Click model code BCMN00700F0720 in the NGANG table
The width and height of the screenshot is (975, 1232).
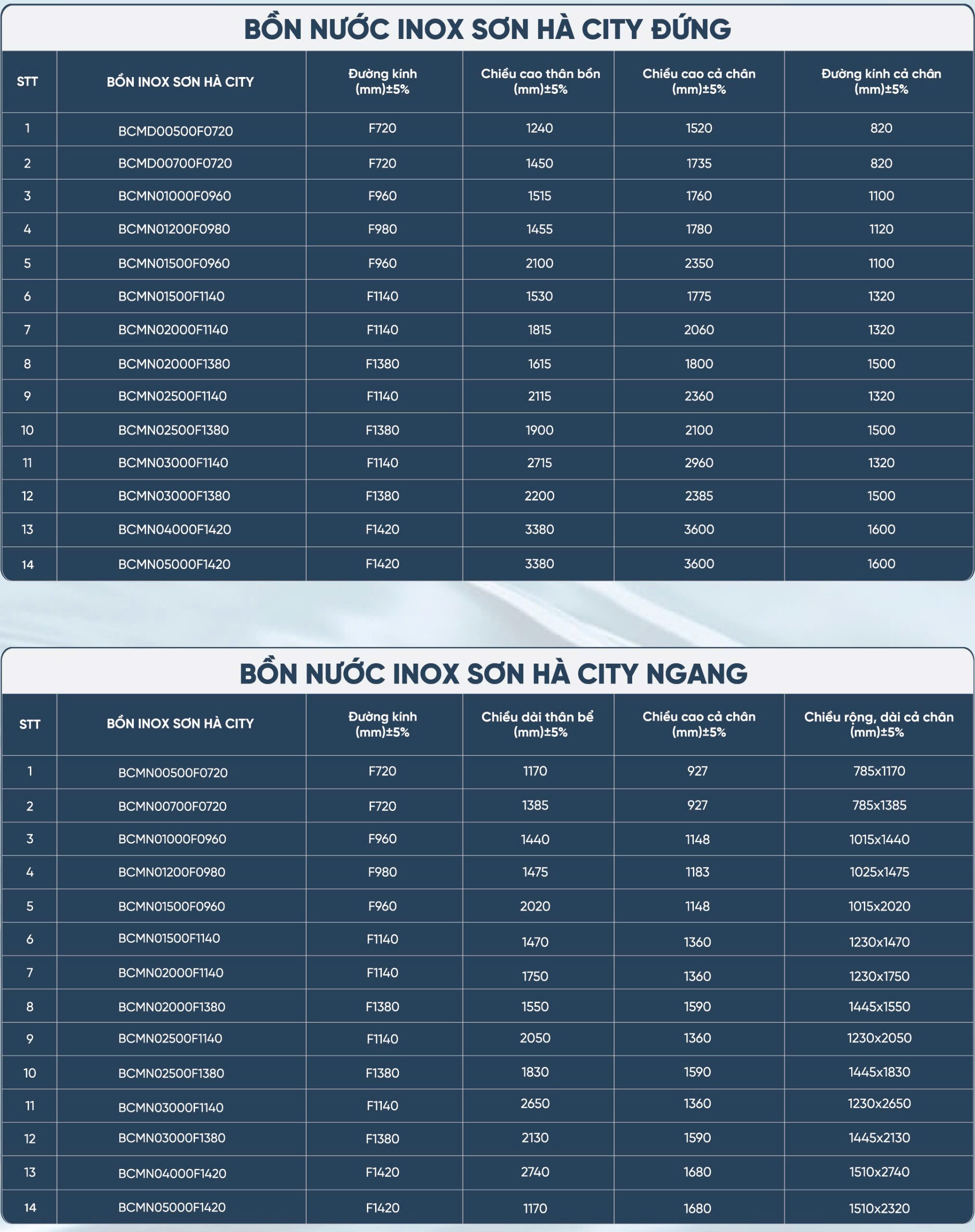172,806
